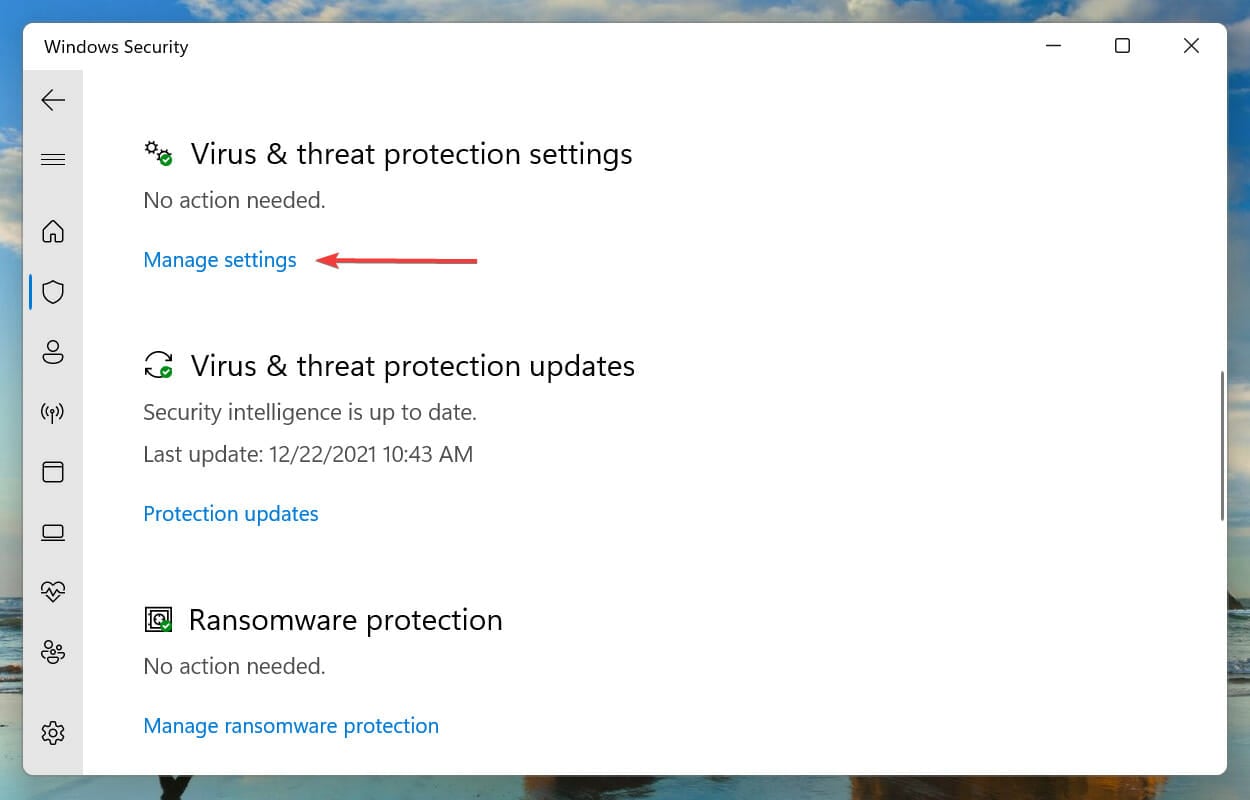
Task: Open Family options sidebar icon
Action: (53, 652)
